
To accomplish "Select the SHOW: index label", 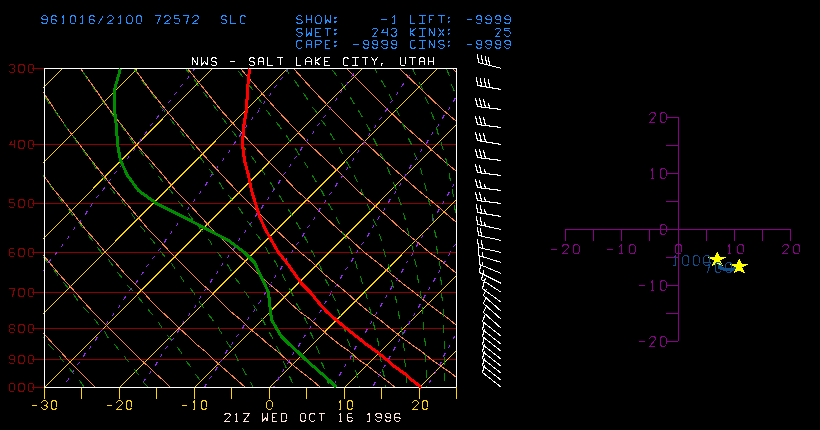I will 317,20.
